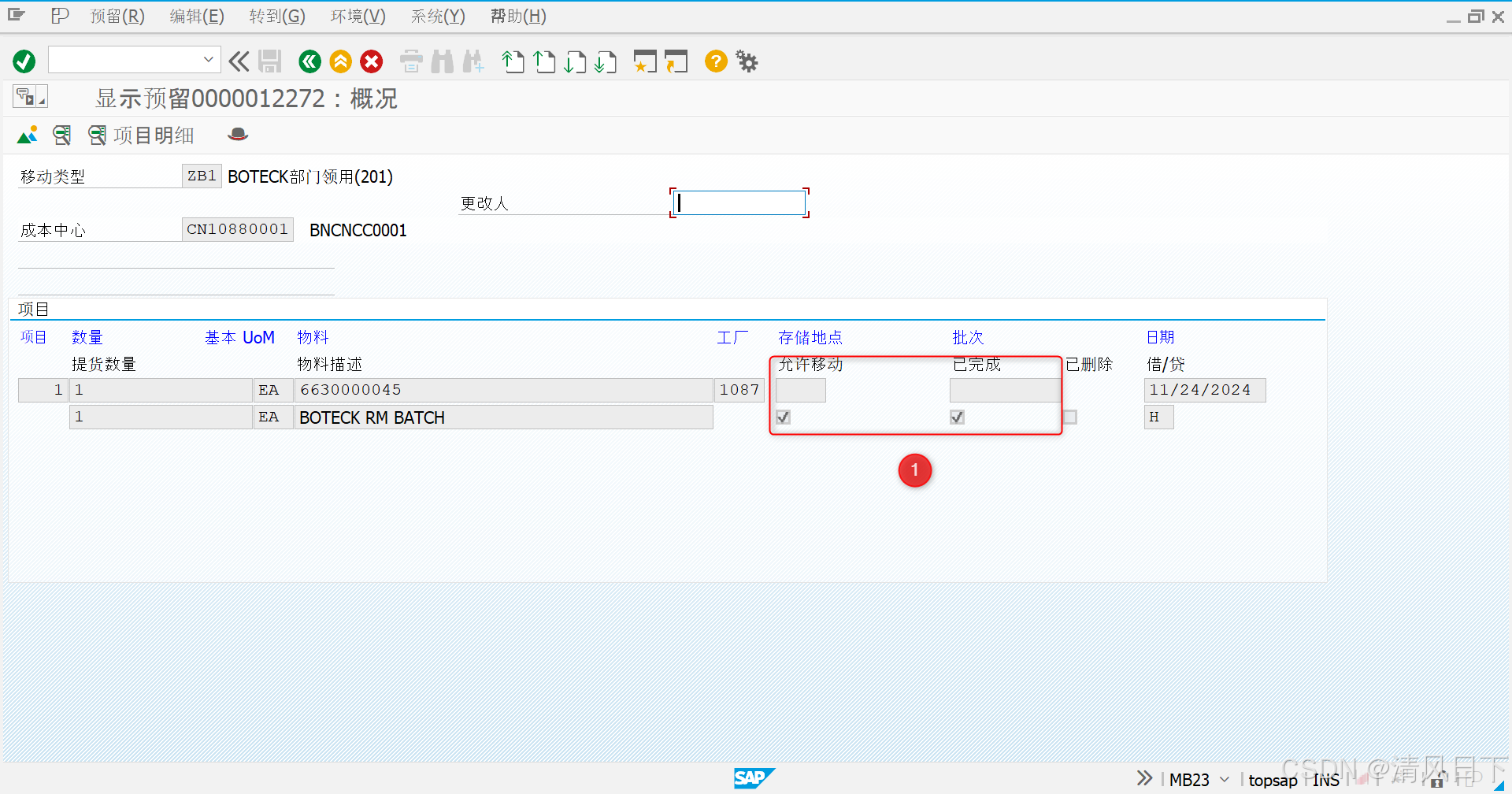Click inside the 更改人 input field
Image resolution: width=1512 pixels, height=794 pixels.
[x=738, y=202]
